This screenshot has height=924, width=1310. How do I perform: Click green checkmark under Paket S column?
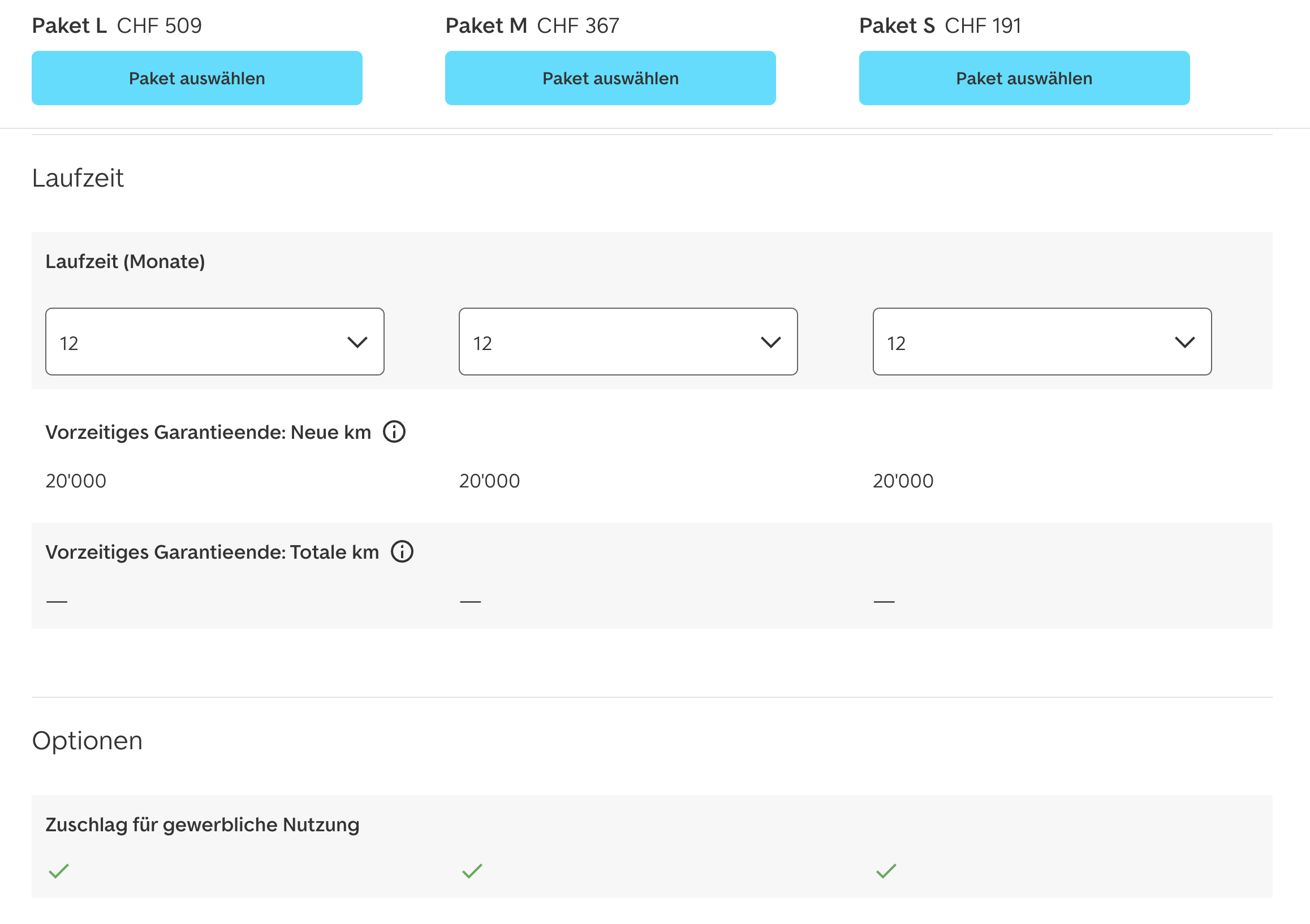[886, 871]
